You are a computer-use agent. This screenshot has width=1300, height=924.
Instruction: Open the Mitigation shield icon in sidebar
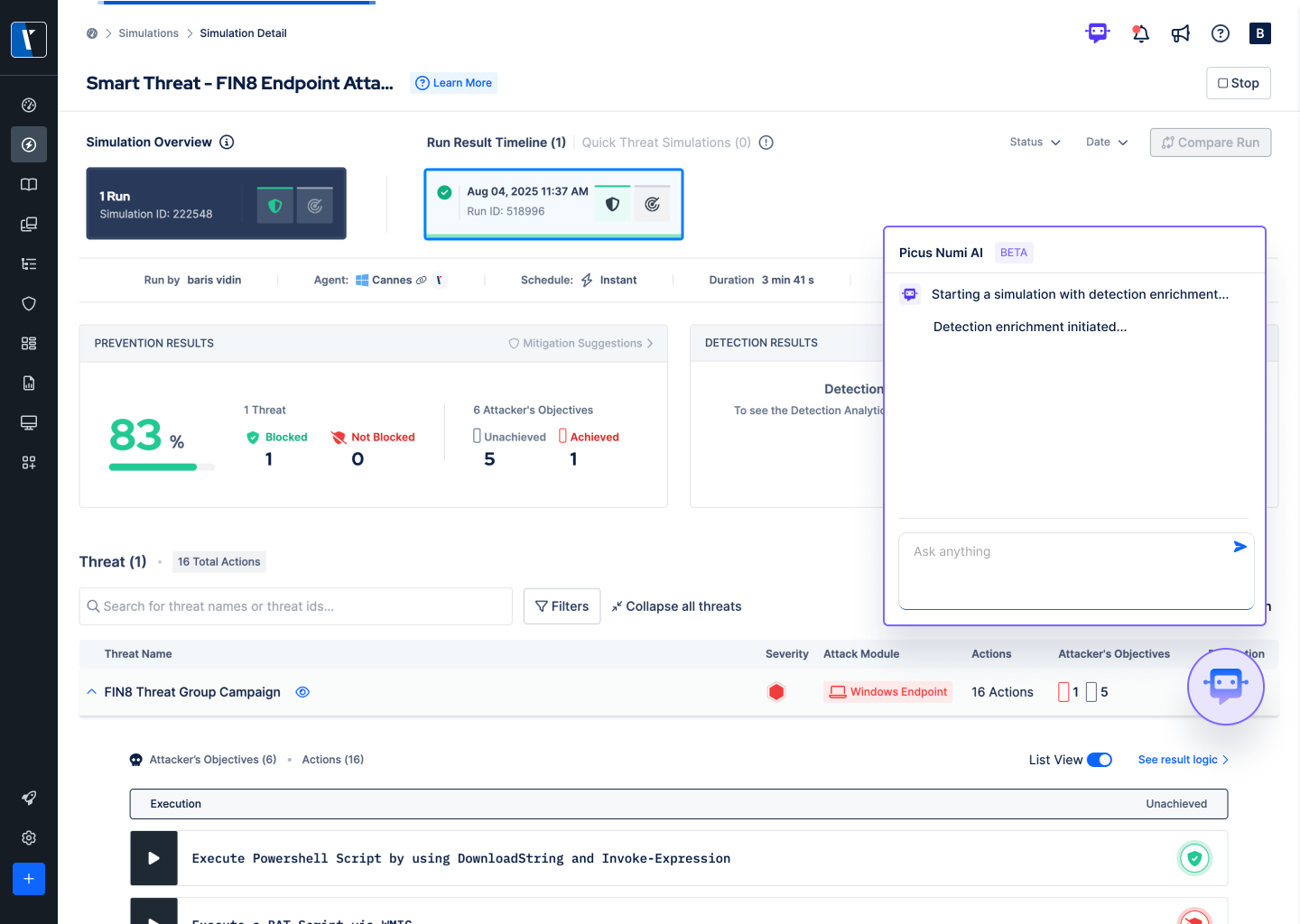(28, 303)
